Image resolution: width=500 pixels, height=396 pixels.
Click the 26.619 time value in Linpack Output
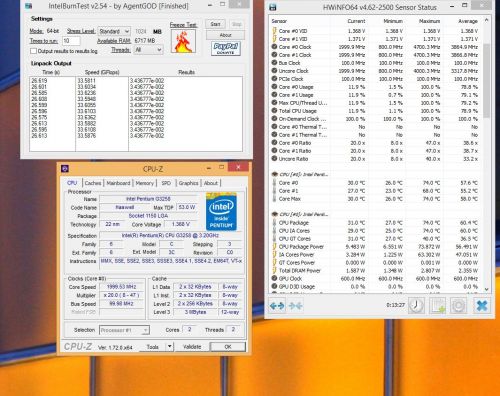coord(39,80)
